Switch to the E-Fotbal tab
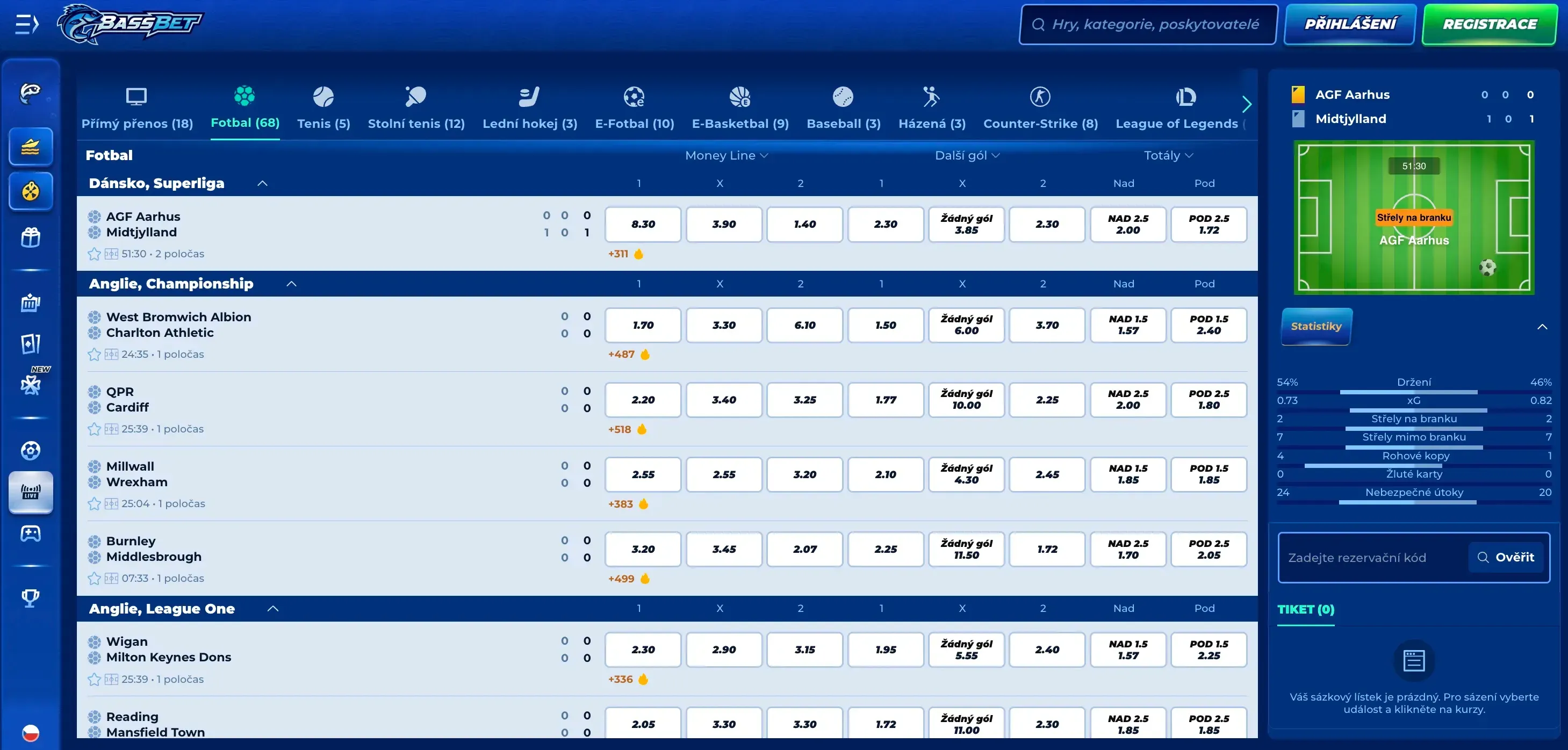1568x750 pixels. 635,109
